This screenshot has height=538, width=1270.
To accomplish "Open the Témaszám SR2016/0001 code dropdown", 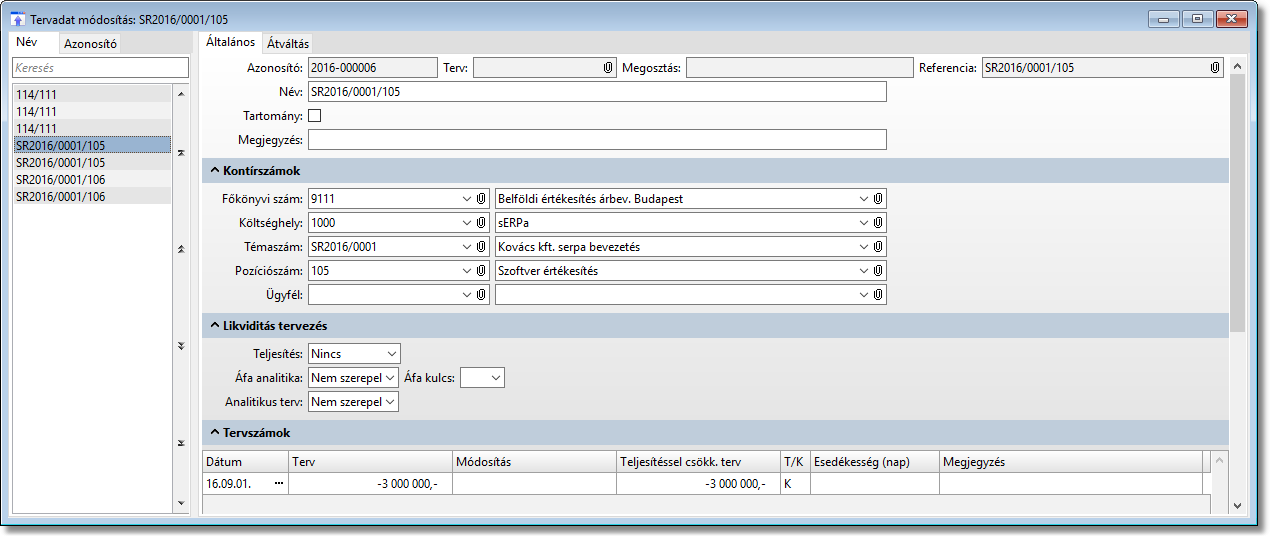I will tap(467, 247).
